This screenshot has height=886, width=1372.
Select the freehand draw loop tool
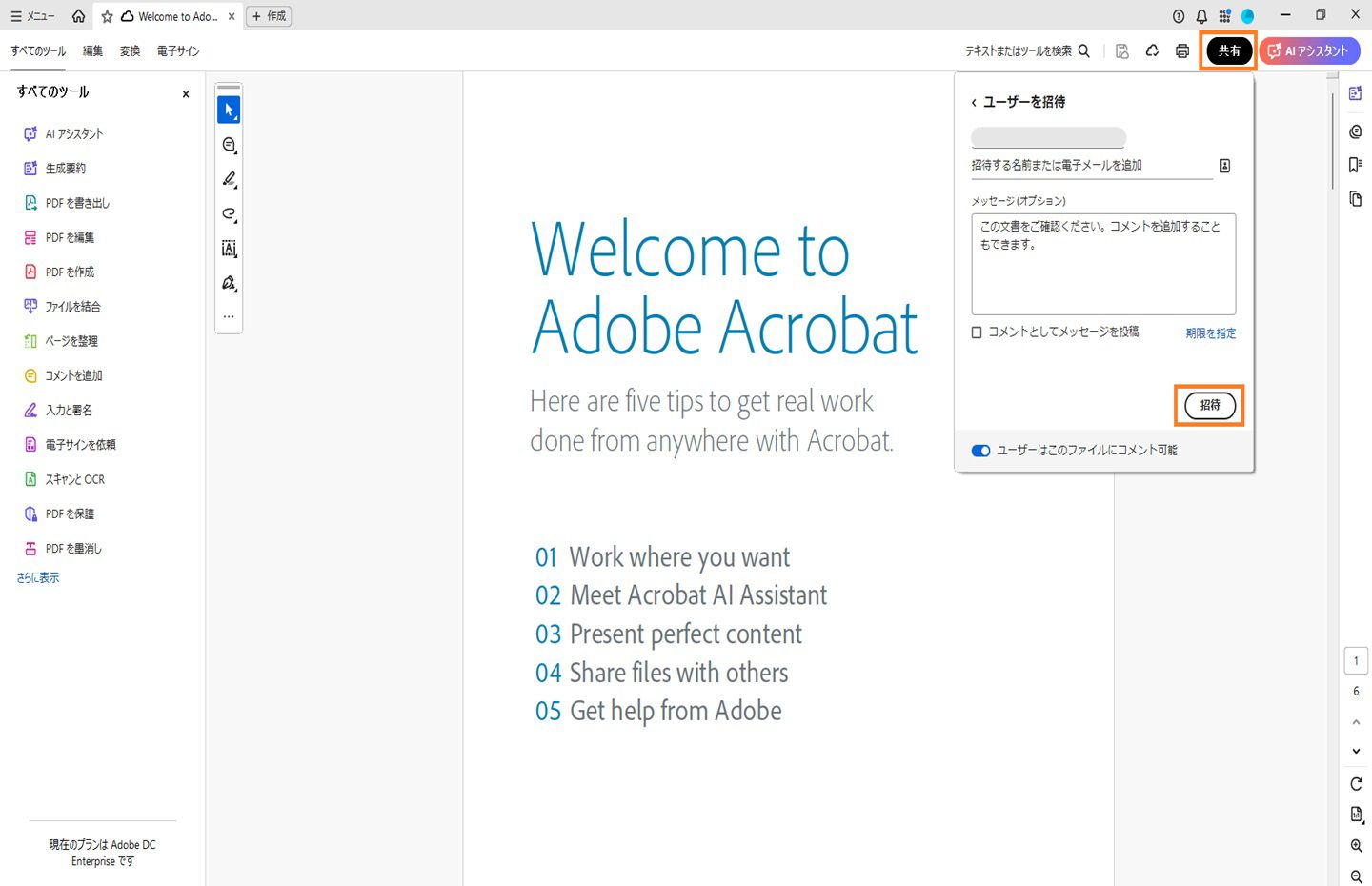coord(229,214)
